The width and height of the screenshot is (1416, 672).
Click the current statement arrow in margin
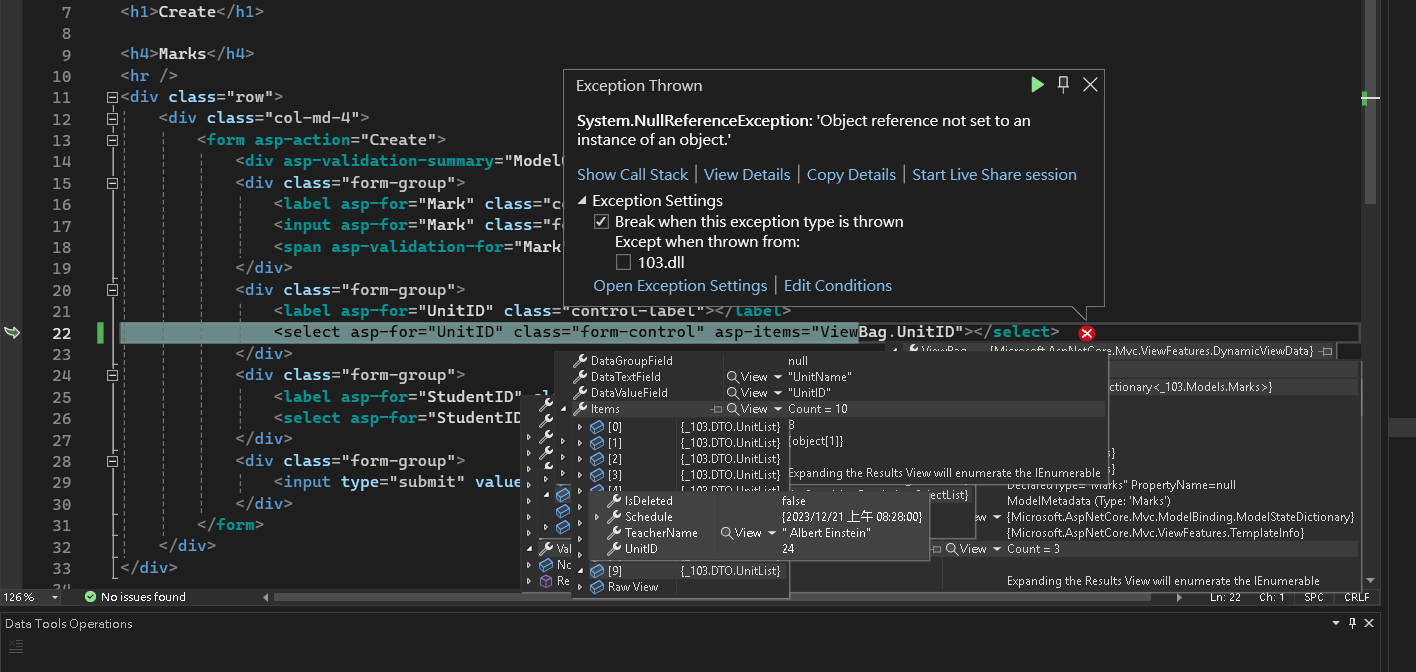point(12,332)
